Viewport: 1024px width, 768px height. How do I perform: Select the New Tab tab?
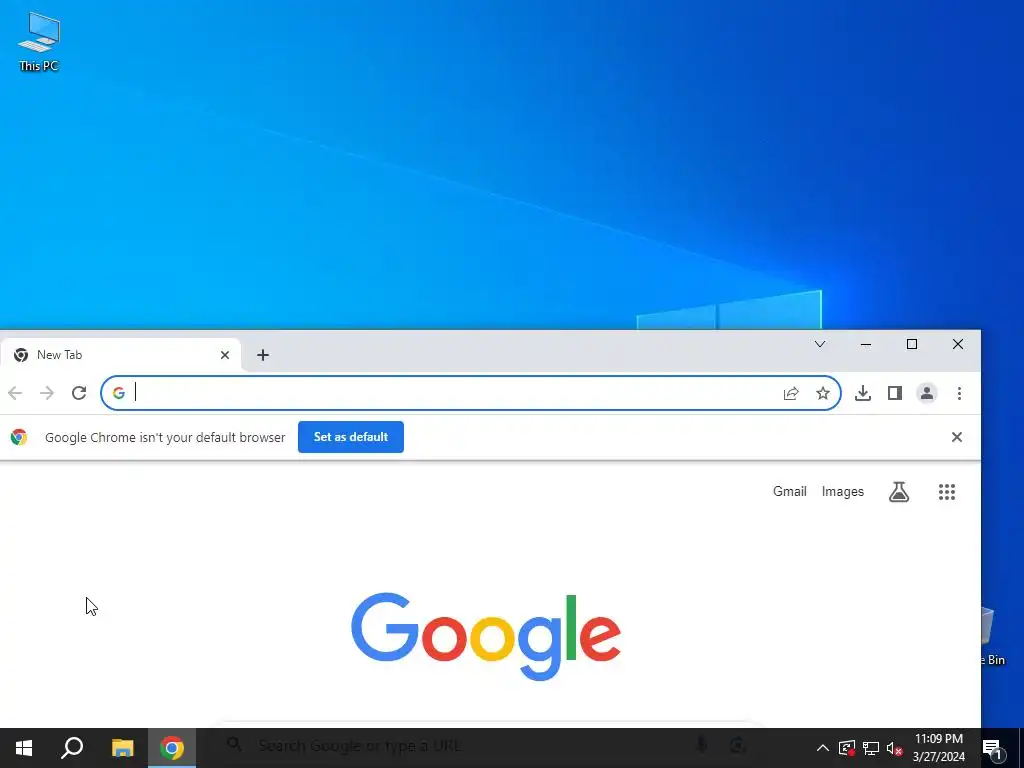pos(121,355)
